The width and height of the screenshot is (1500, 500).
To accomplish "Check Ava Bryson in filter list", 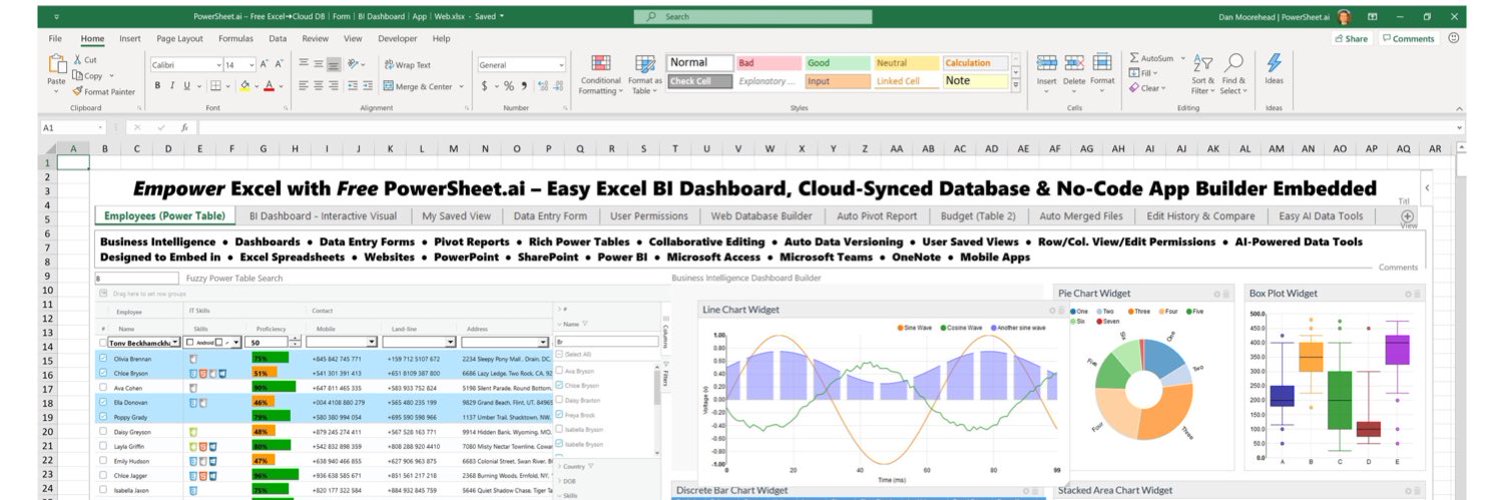I will click(x=560, y=370).
